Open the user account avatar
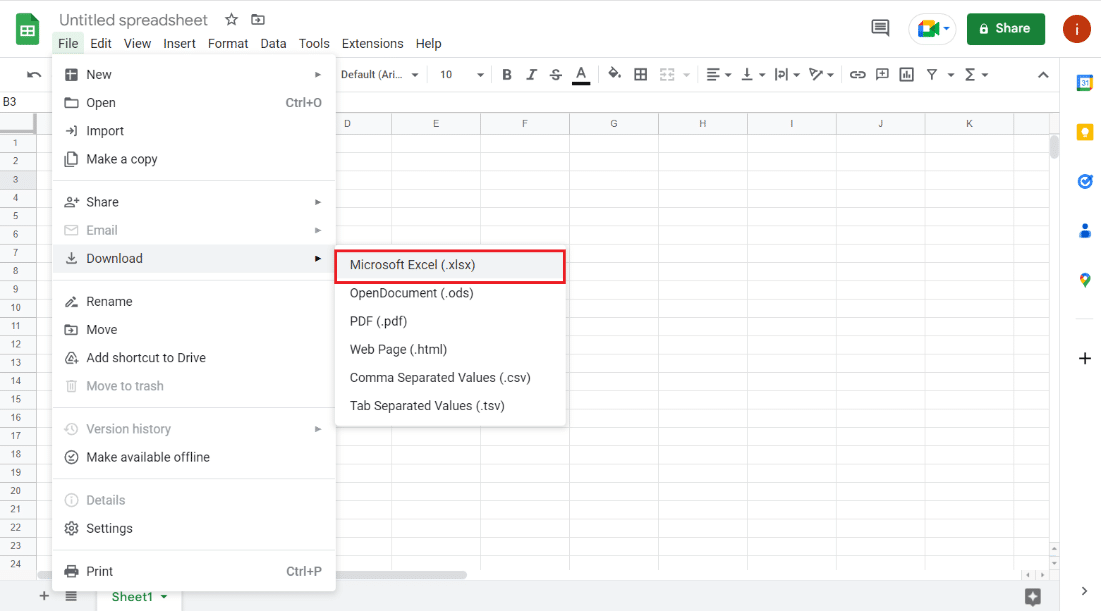Screen dimensions: 1101x611 [1076, 29]
